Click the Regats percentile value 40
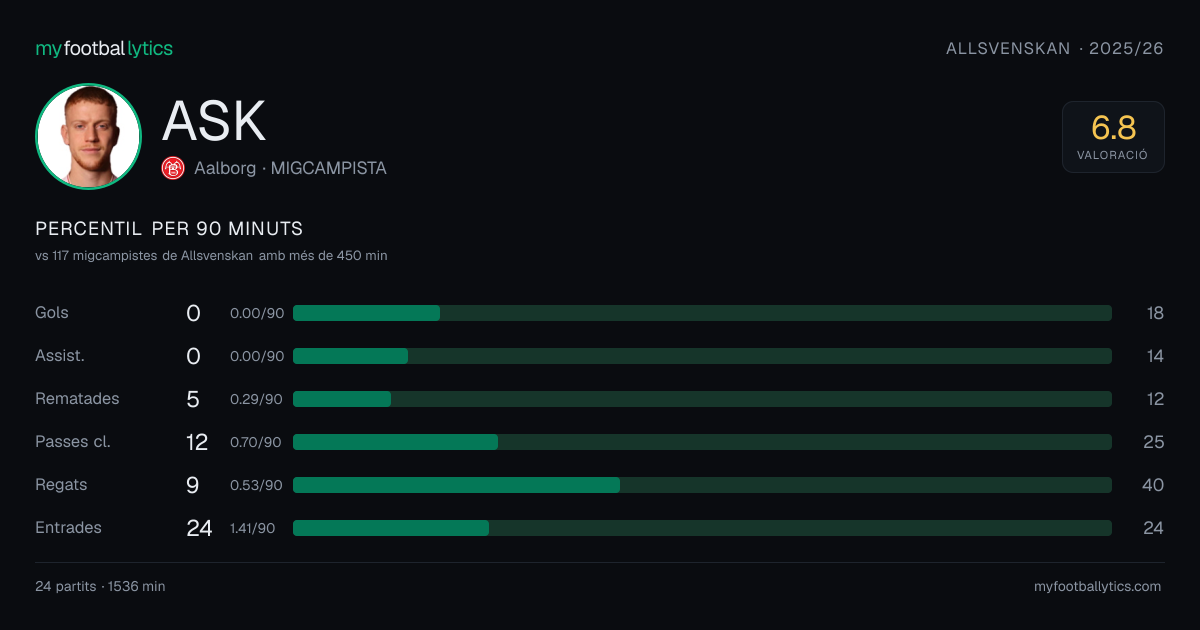Screen dimensions: 1200x630 (1153, 485)
